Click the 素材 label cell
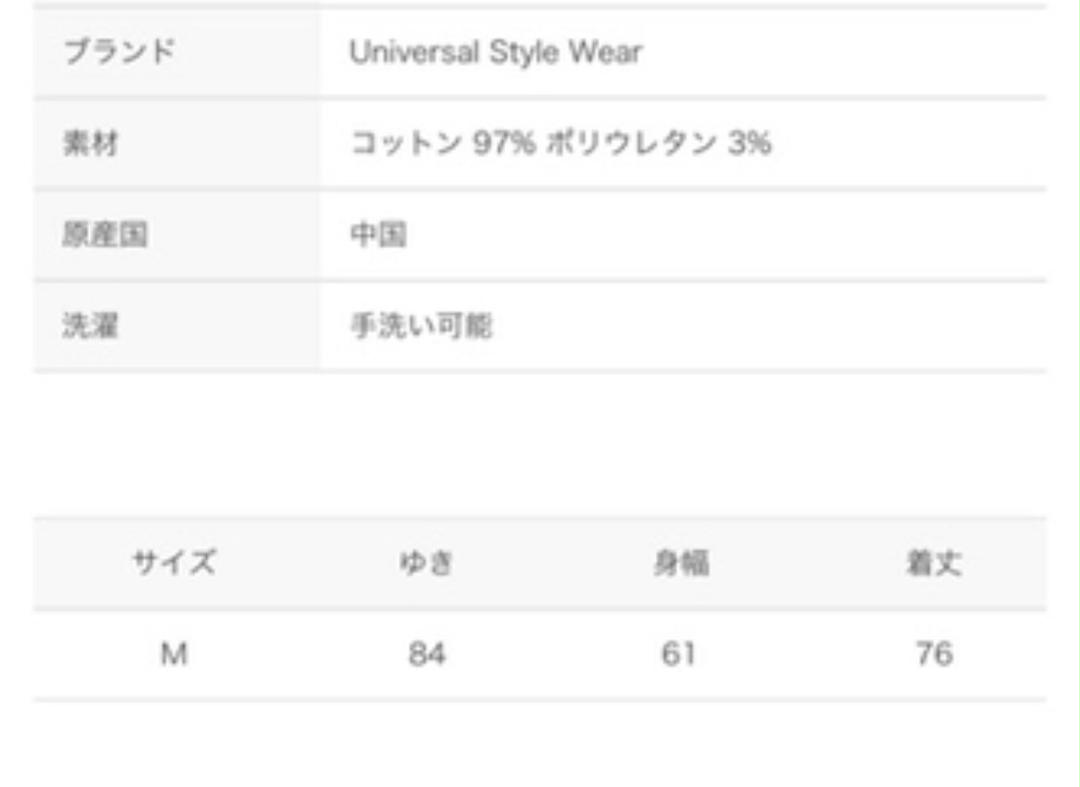 176,144
